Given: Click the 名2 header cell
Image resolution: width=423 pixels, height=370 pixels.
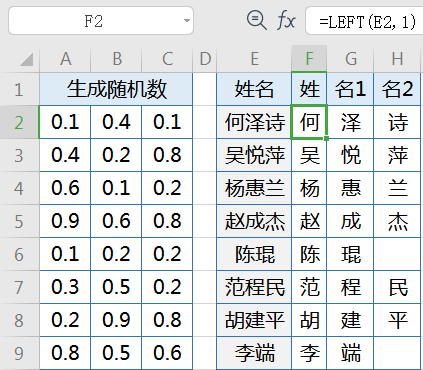Looking at the screenshot, I should [x=397, y=90].
